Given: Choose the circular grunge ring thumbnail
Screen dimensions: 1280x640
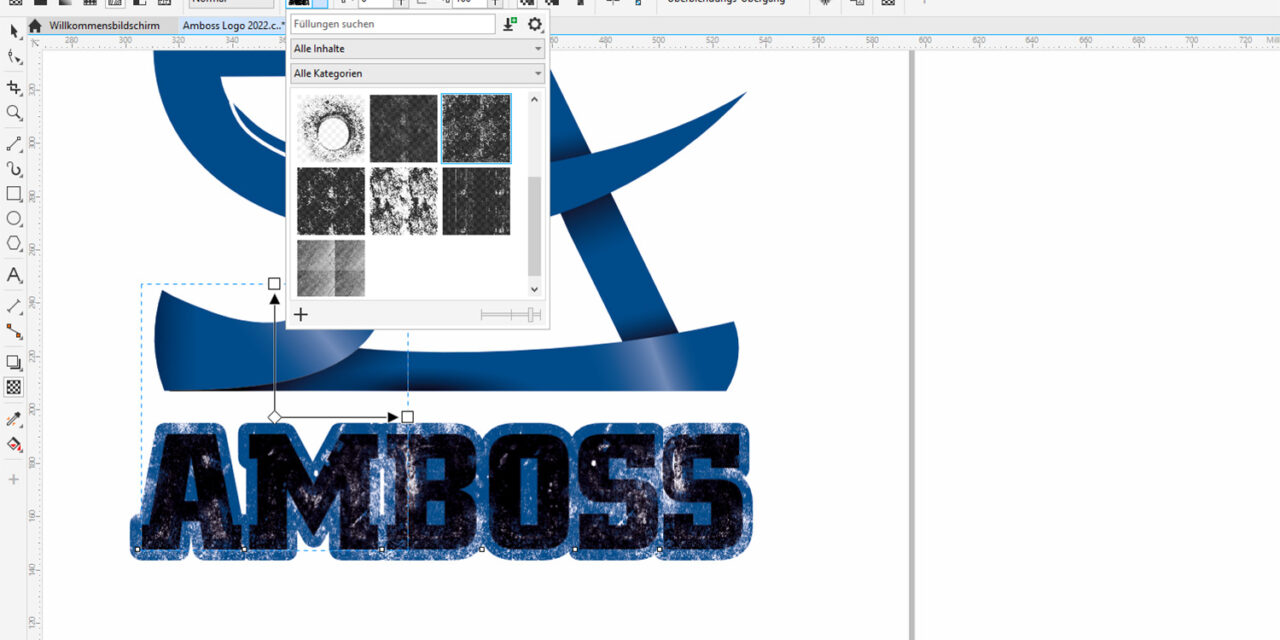Looking at the screenshot, I should click(x=331, y=128).
